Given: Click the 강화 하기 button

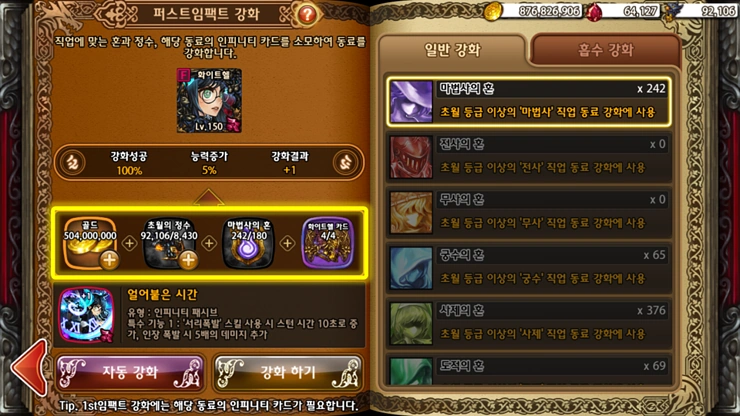Looking at the screenshot, I should (288, 373).
